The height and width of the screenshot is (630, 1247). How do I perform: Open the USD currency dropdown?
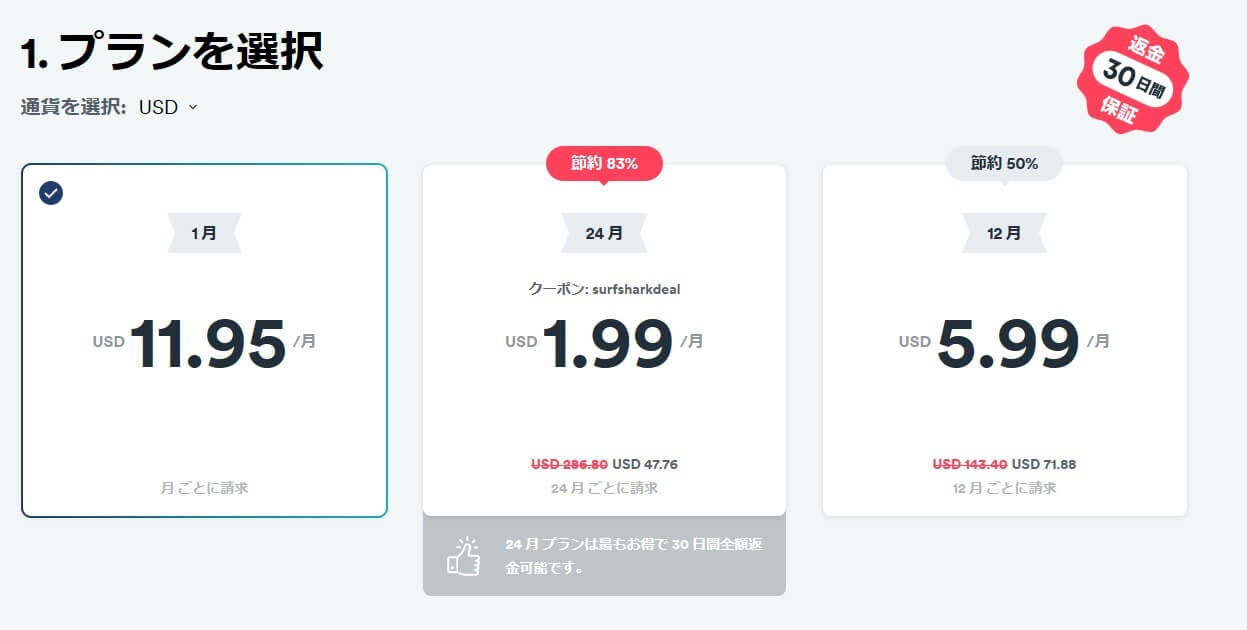[168, 107]
